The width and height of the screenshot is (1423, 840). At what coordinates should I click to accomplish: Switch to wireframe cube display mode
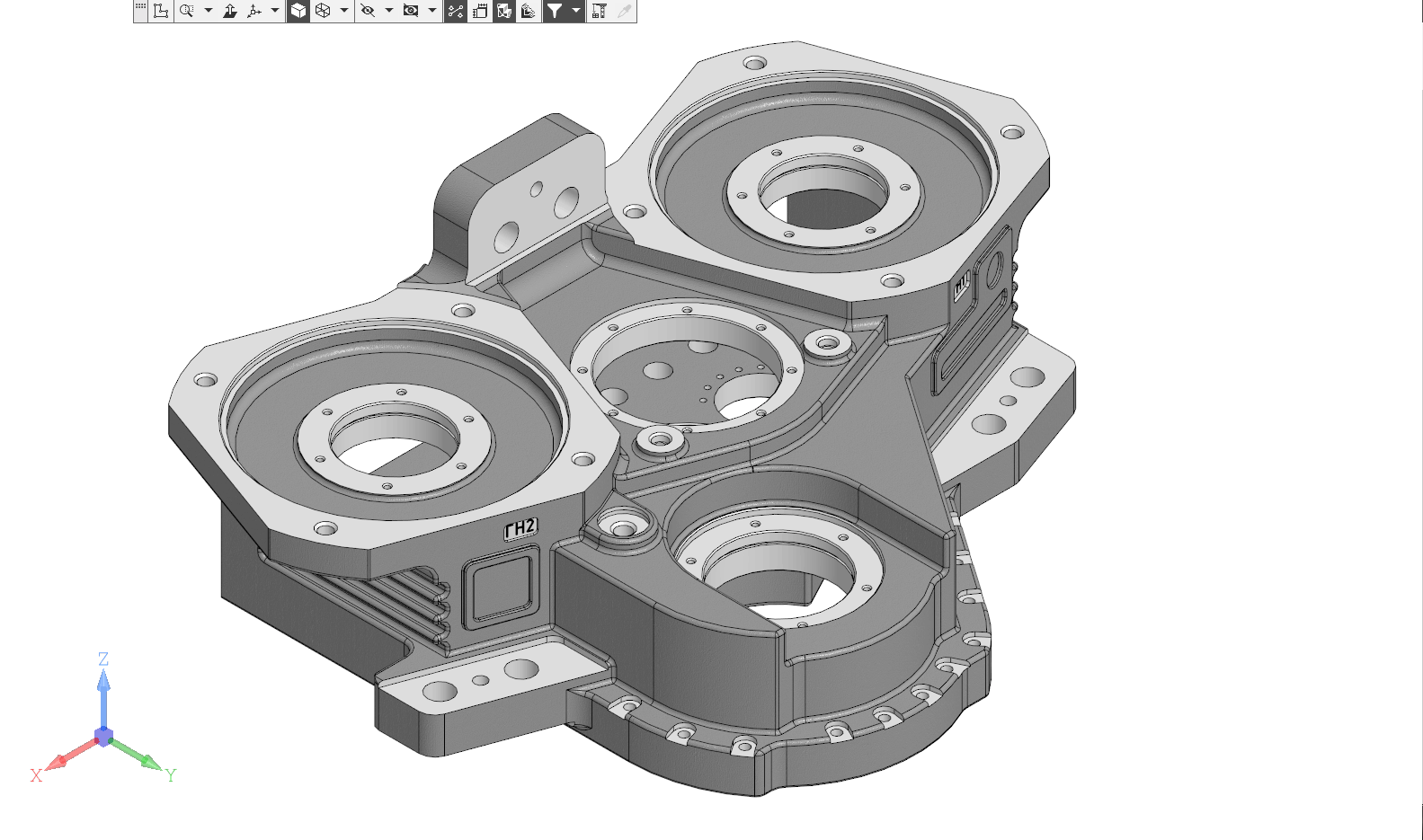[323, 11]
